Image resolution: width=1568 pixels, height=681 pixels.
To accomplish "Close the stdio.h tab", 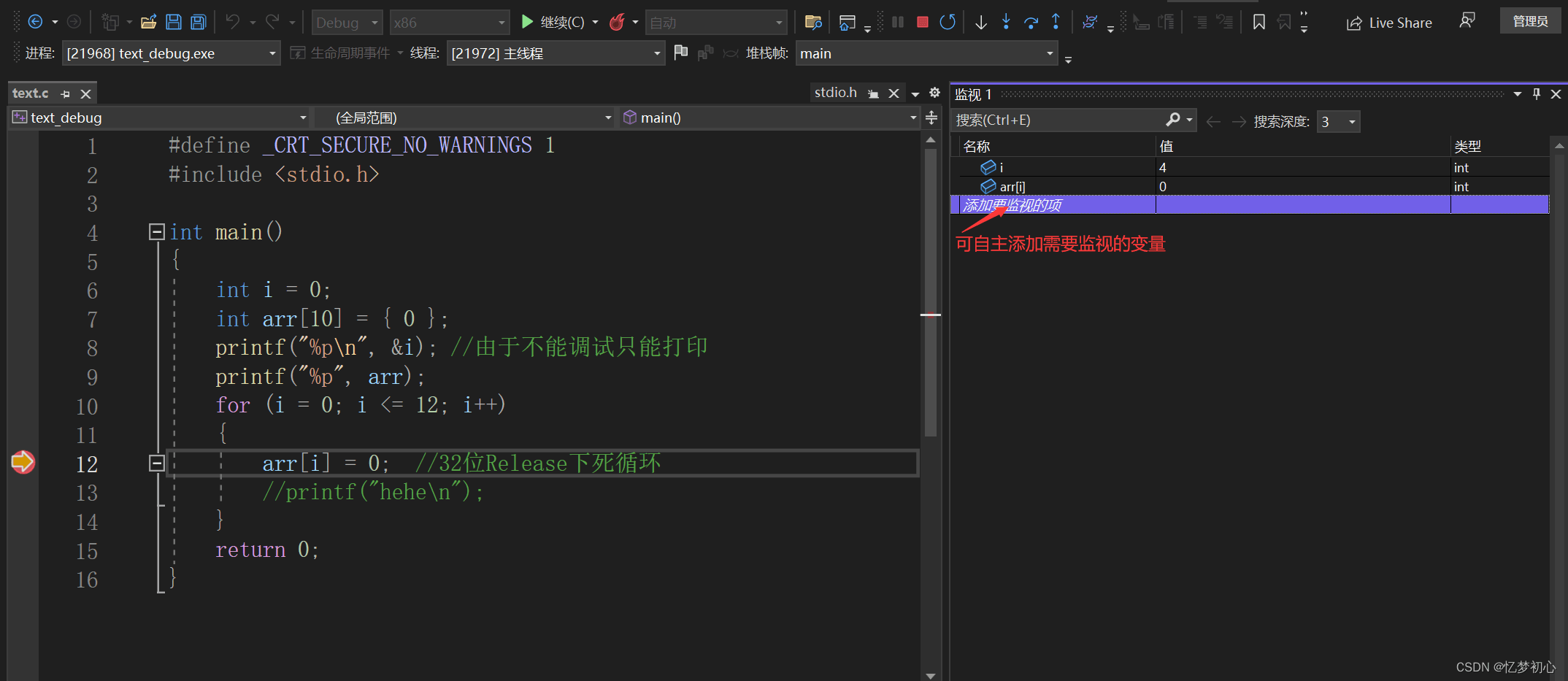I will click(893, 93).
